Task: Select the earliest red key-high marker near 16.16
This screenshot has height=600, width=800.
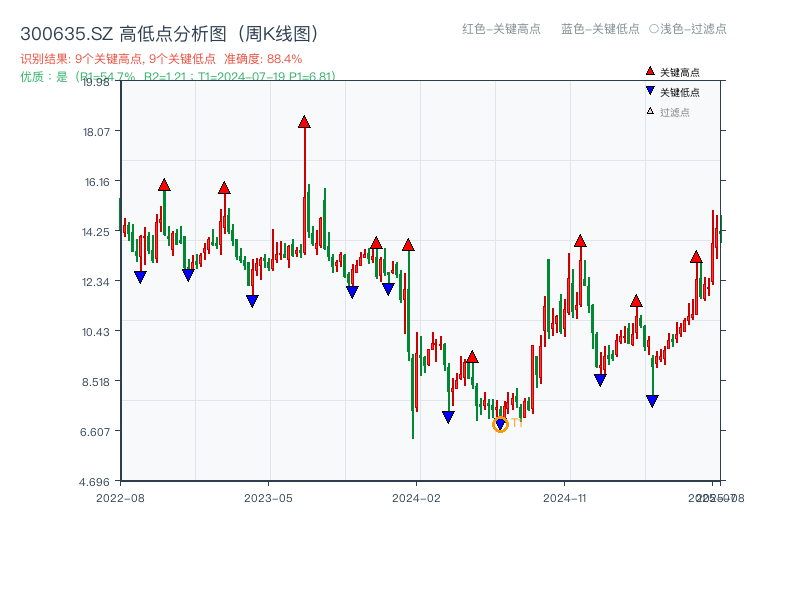Action: [x=164, y=185]
